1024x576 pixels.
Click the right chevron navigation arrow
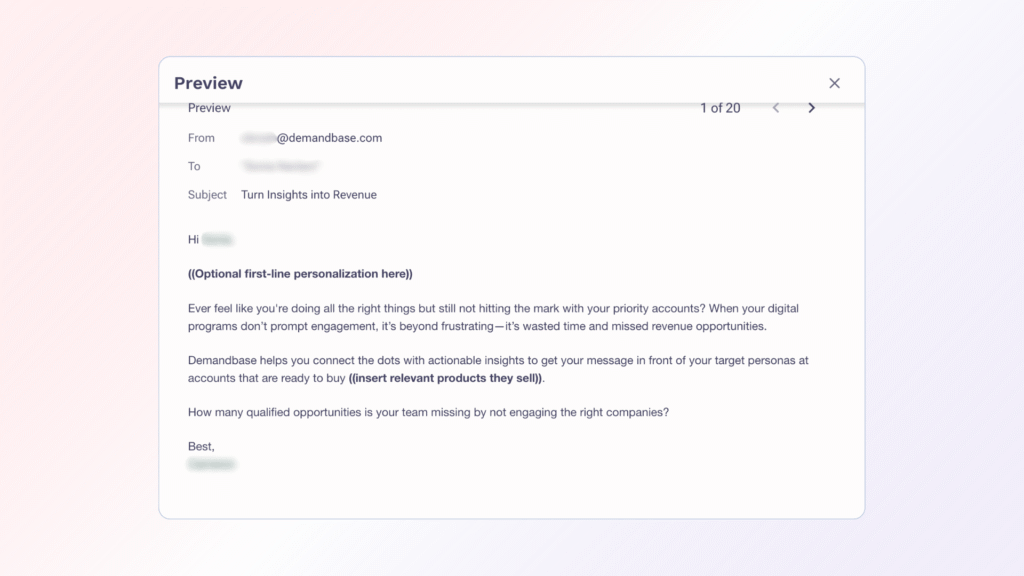click(811, 108)
